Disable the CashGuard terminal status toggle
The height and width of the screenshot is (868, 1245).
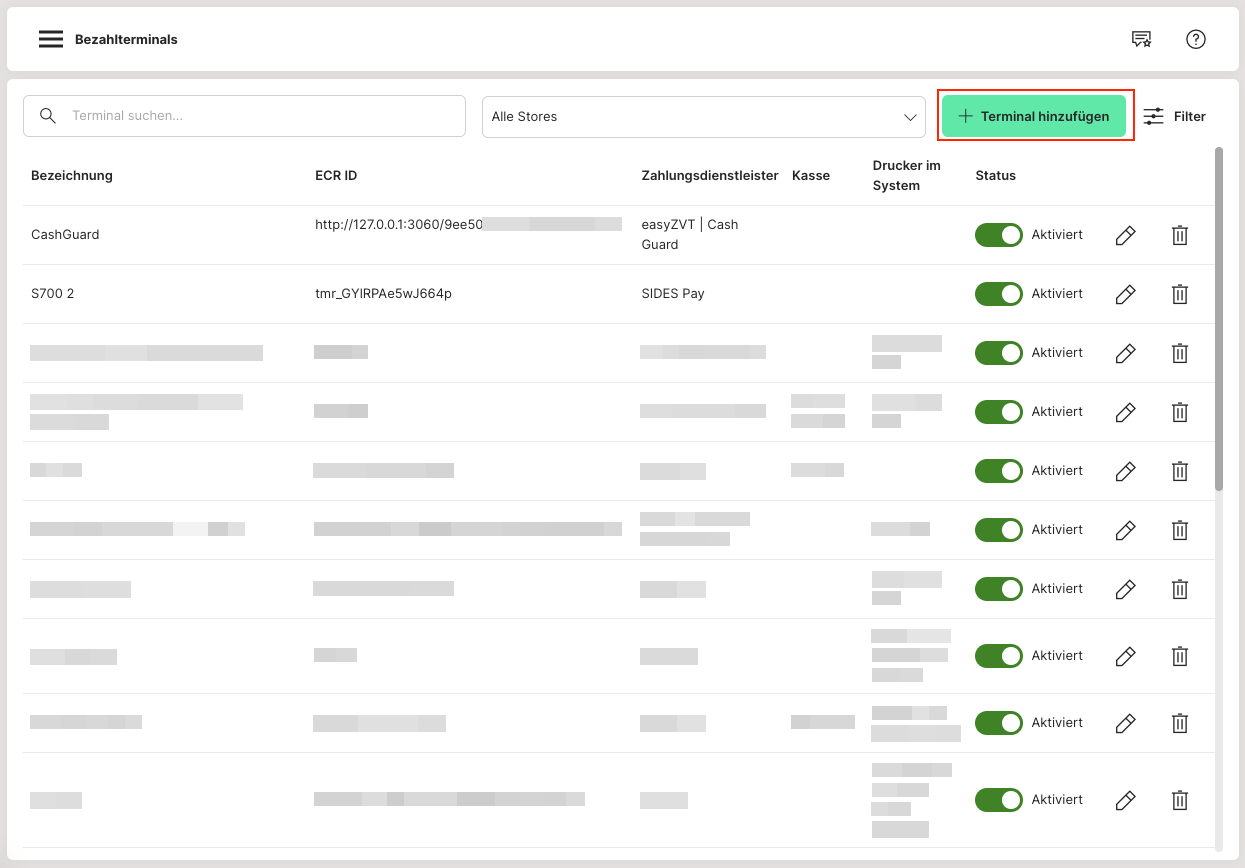(x=998, y=235)
